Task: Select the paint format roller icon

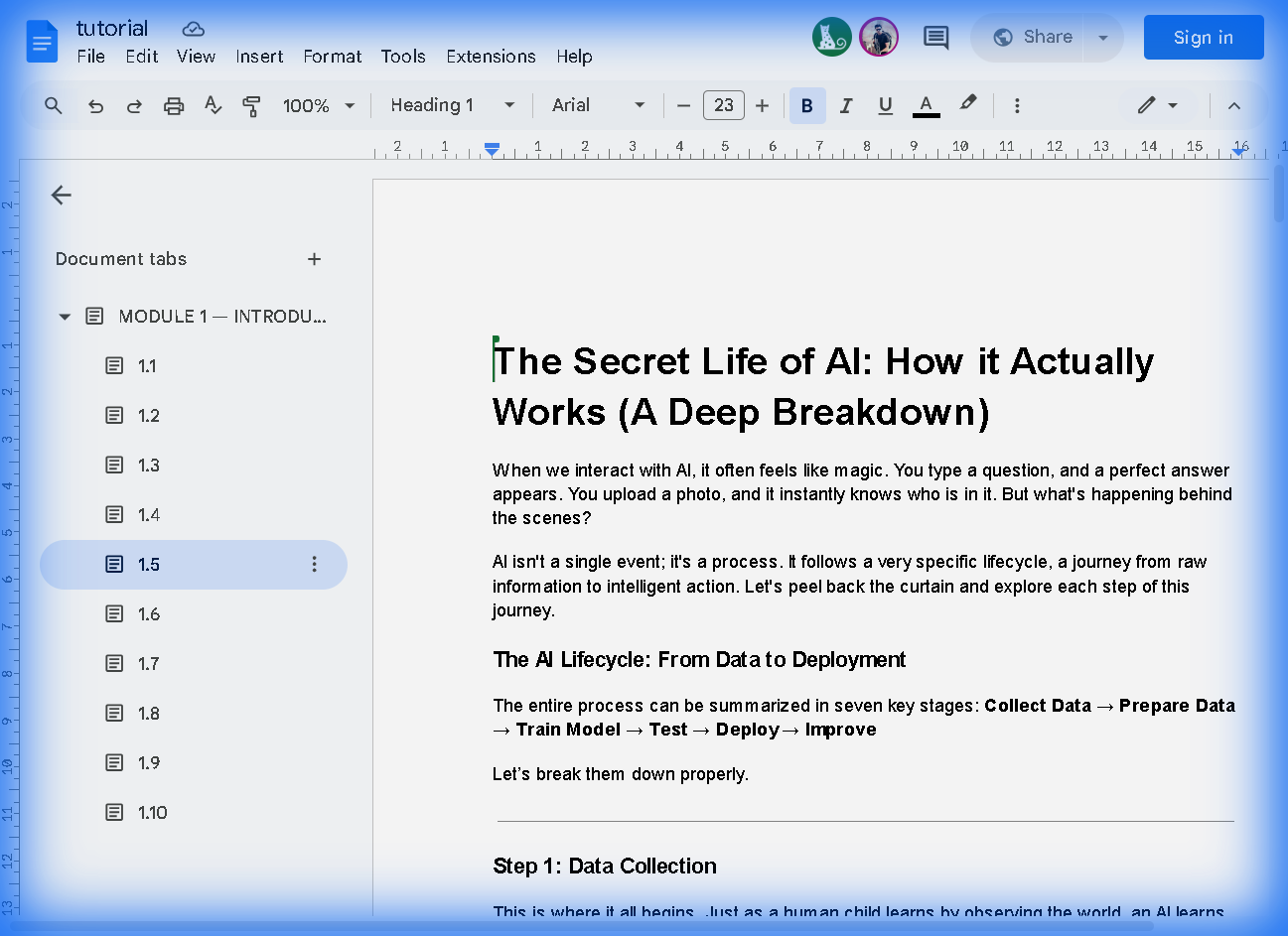Action: [251, 106]
